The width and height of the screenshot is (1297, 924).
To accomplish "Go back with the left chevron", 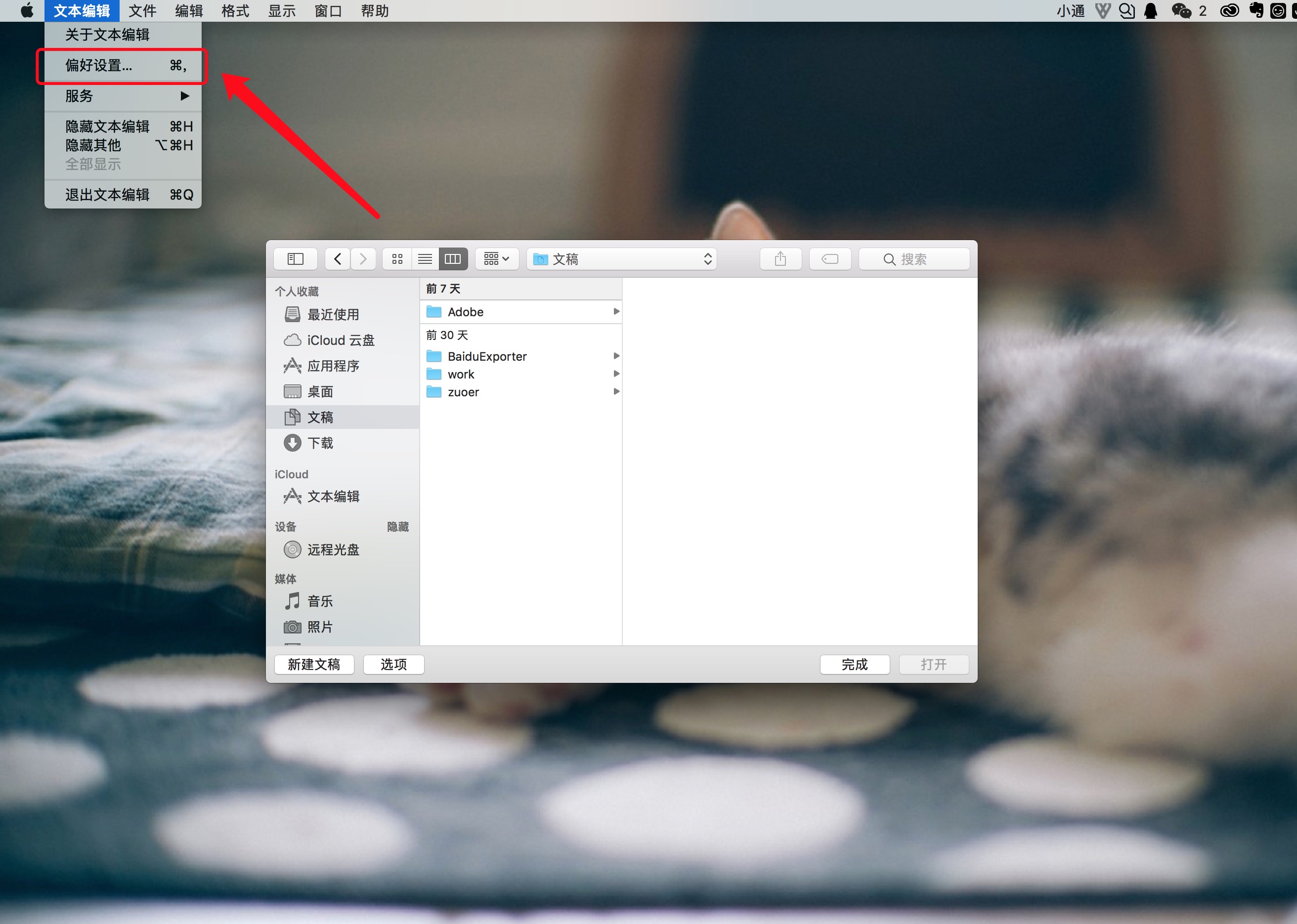I will tap(338, 259).
